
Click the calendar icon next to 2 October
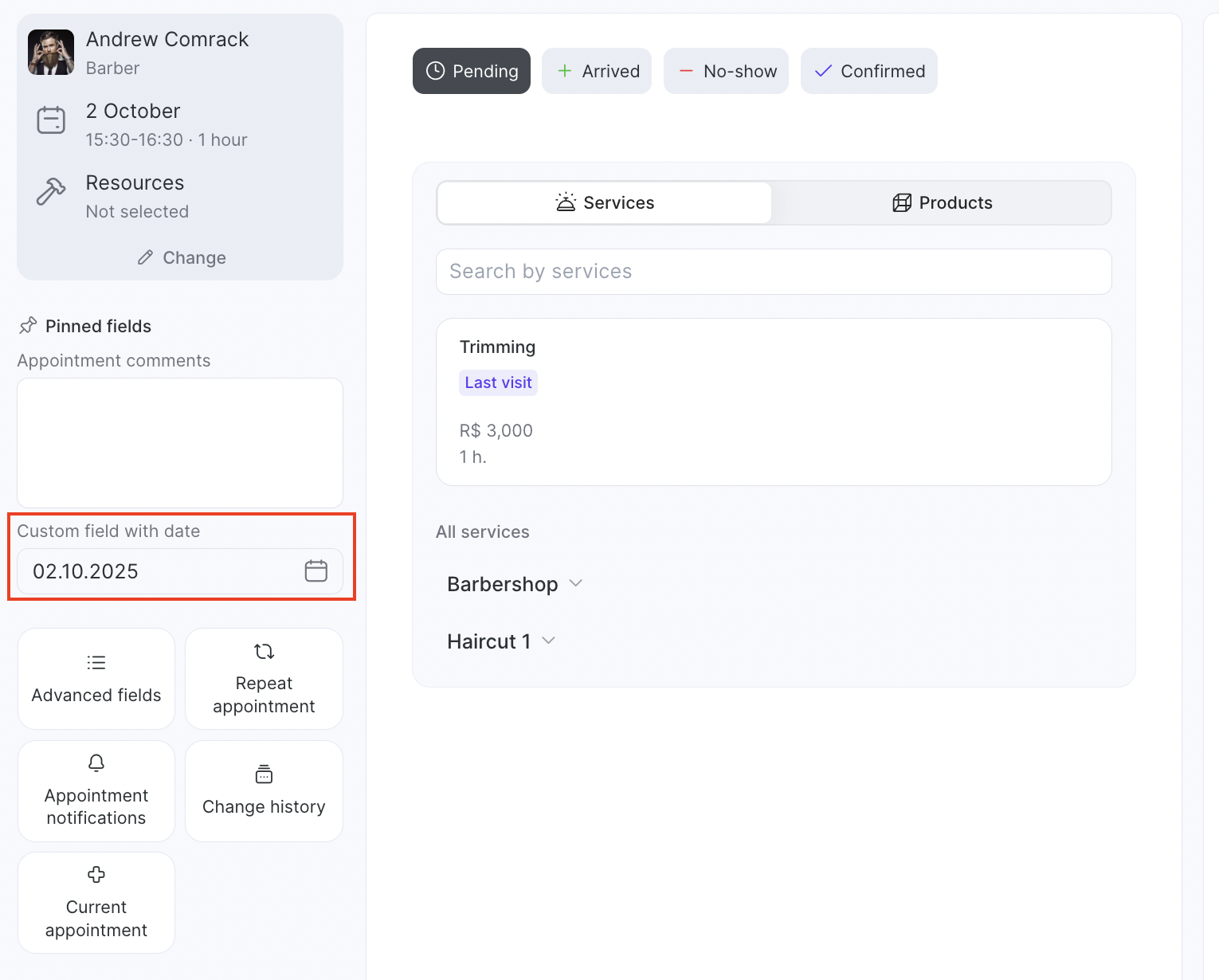click(x=51, y=120)
